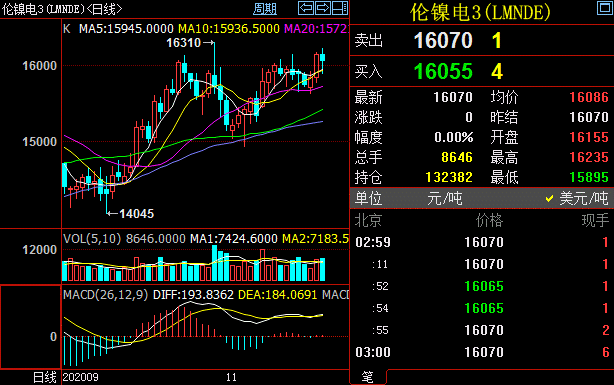Click the 日线 label at bottom left

pyautogui.click(x=45, y=377)
